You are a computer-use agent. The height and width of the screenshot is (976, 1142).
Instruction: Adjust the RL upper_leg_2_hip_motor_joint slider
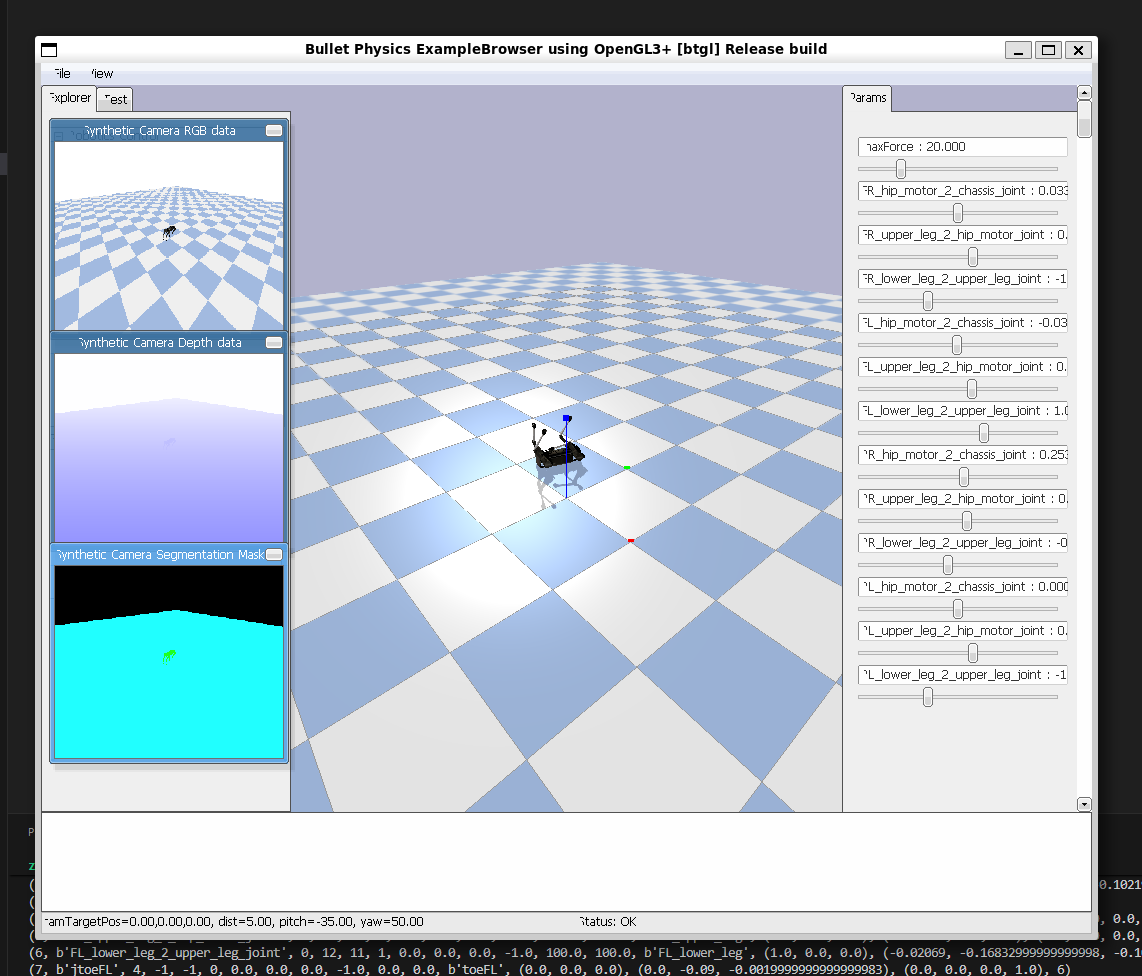click(x=972, y=653)
